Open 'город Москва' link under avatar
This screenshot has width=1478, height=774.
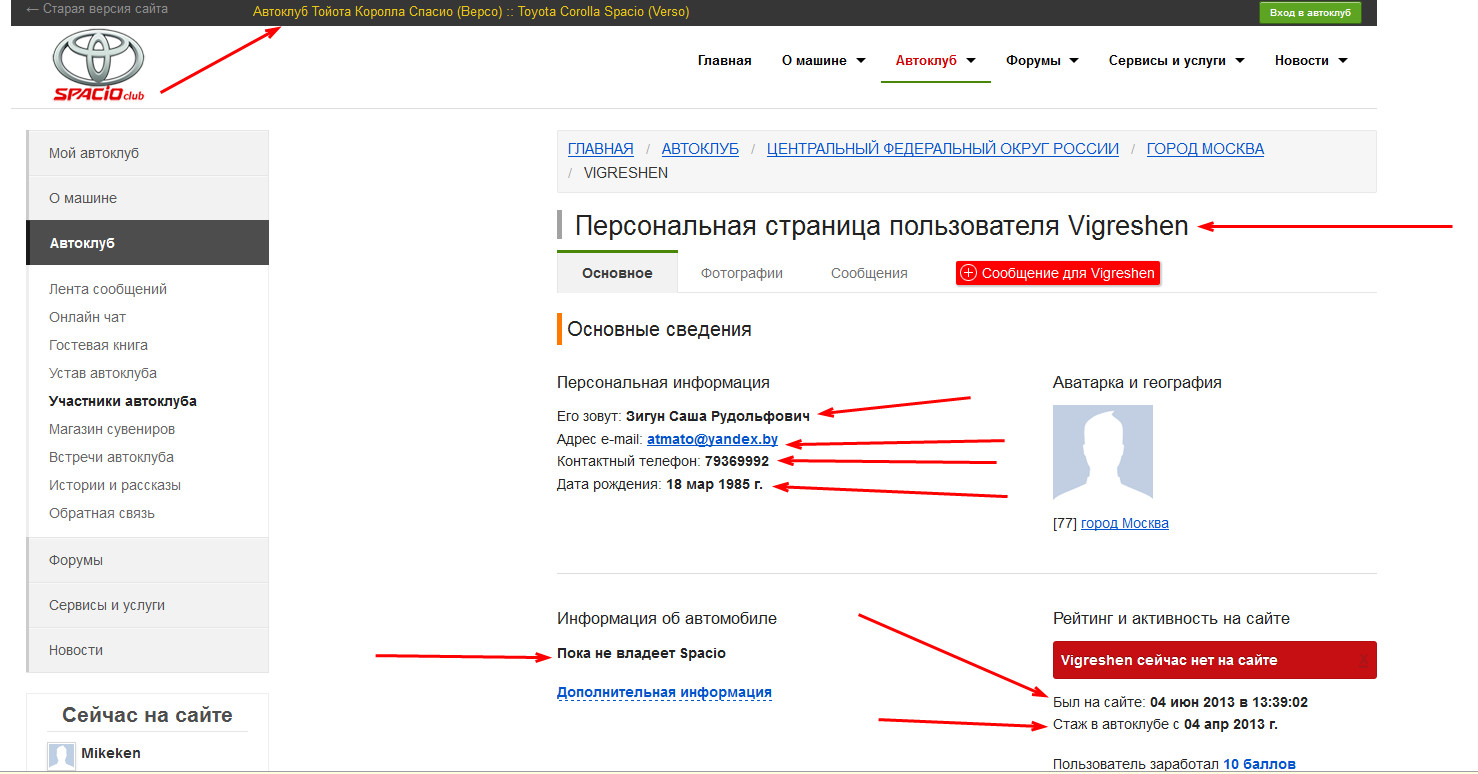(1124, 523)
